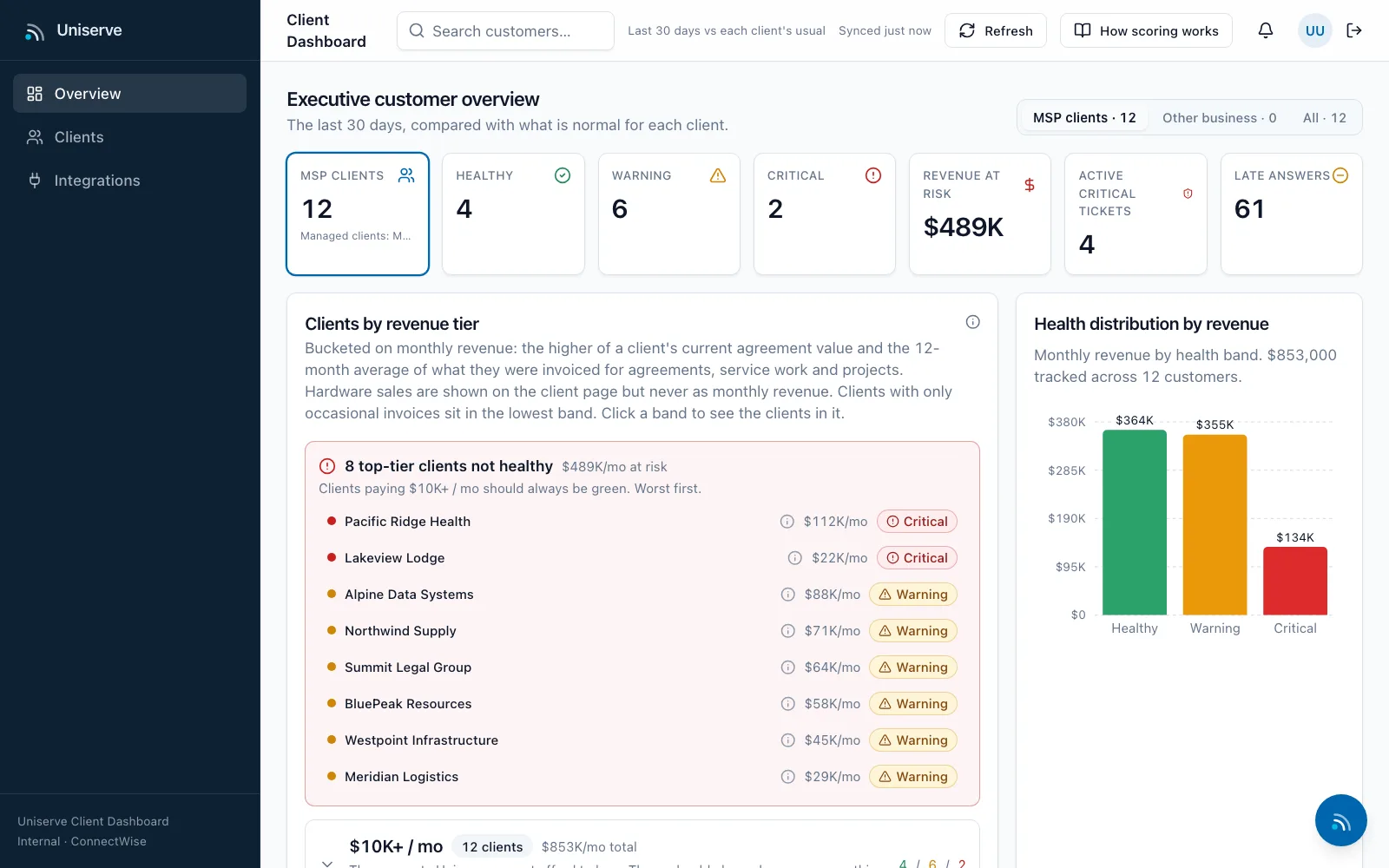1389x868 pixels.
Task: Open the Northwind Supply client row
Action: 642,631
